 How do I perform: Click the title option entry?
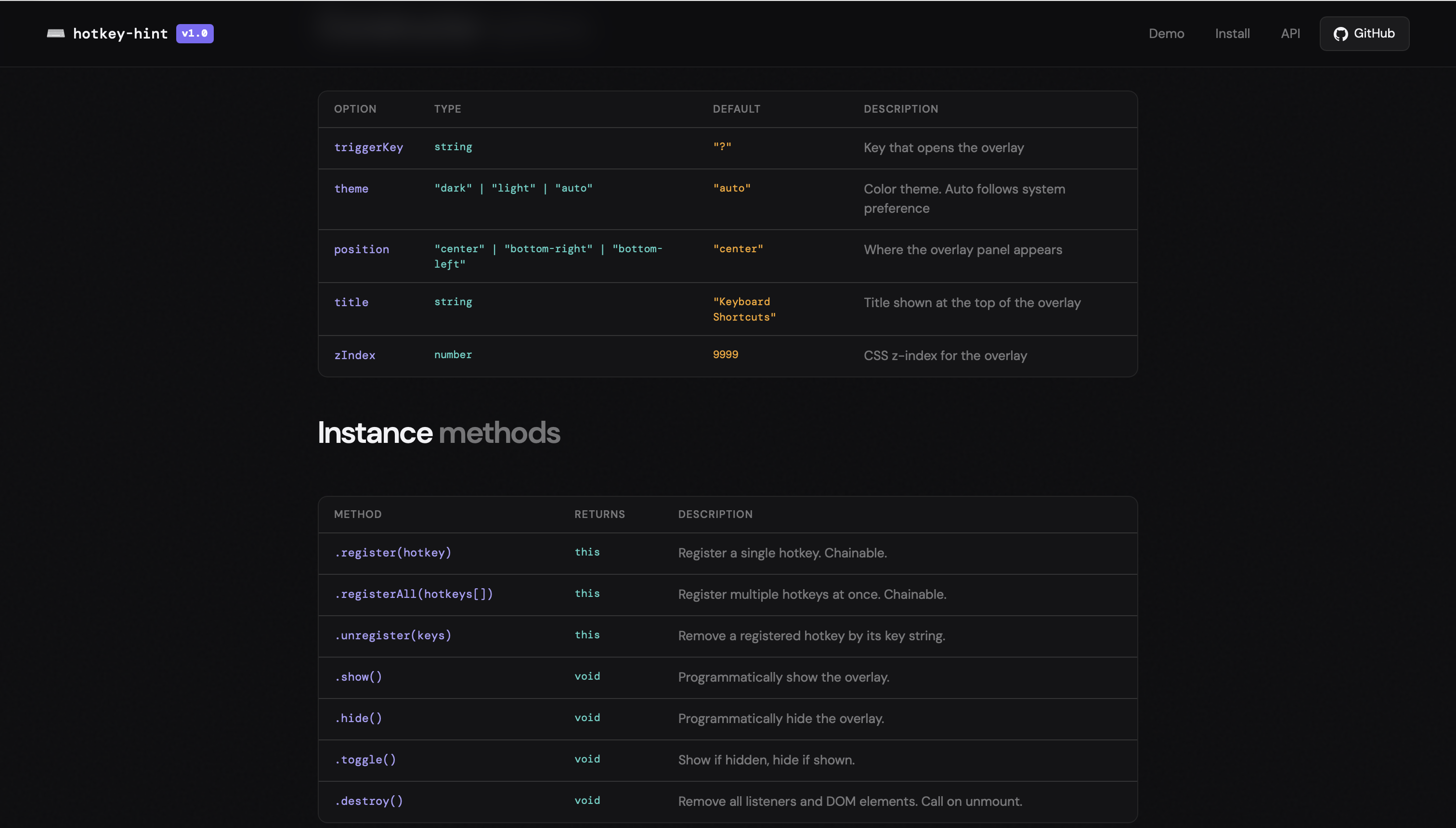[351, 302]
